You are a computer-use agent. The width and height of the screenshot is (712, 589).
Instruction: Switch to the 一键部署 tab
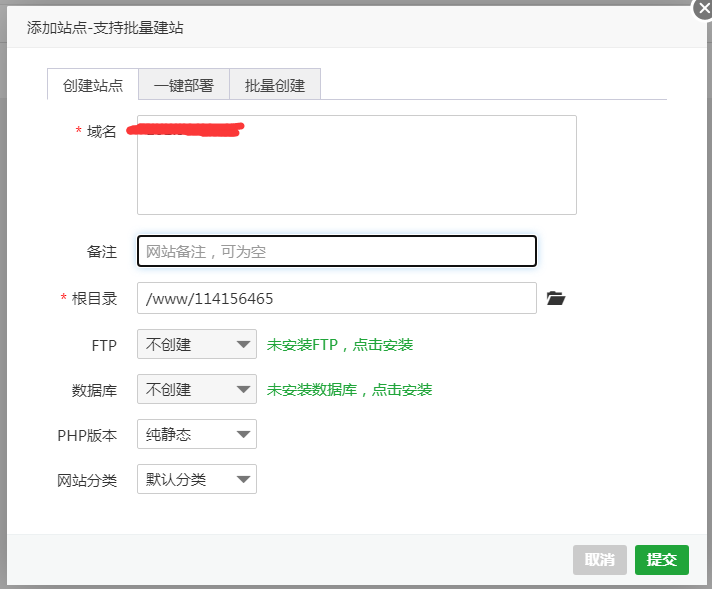(x=184, y=84)
